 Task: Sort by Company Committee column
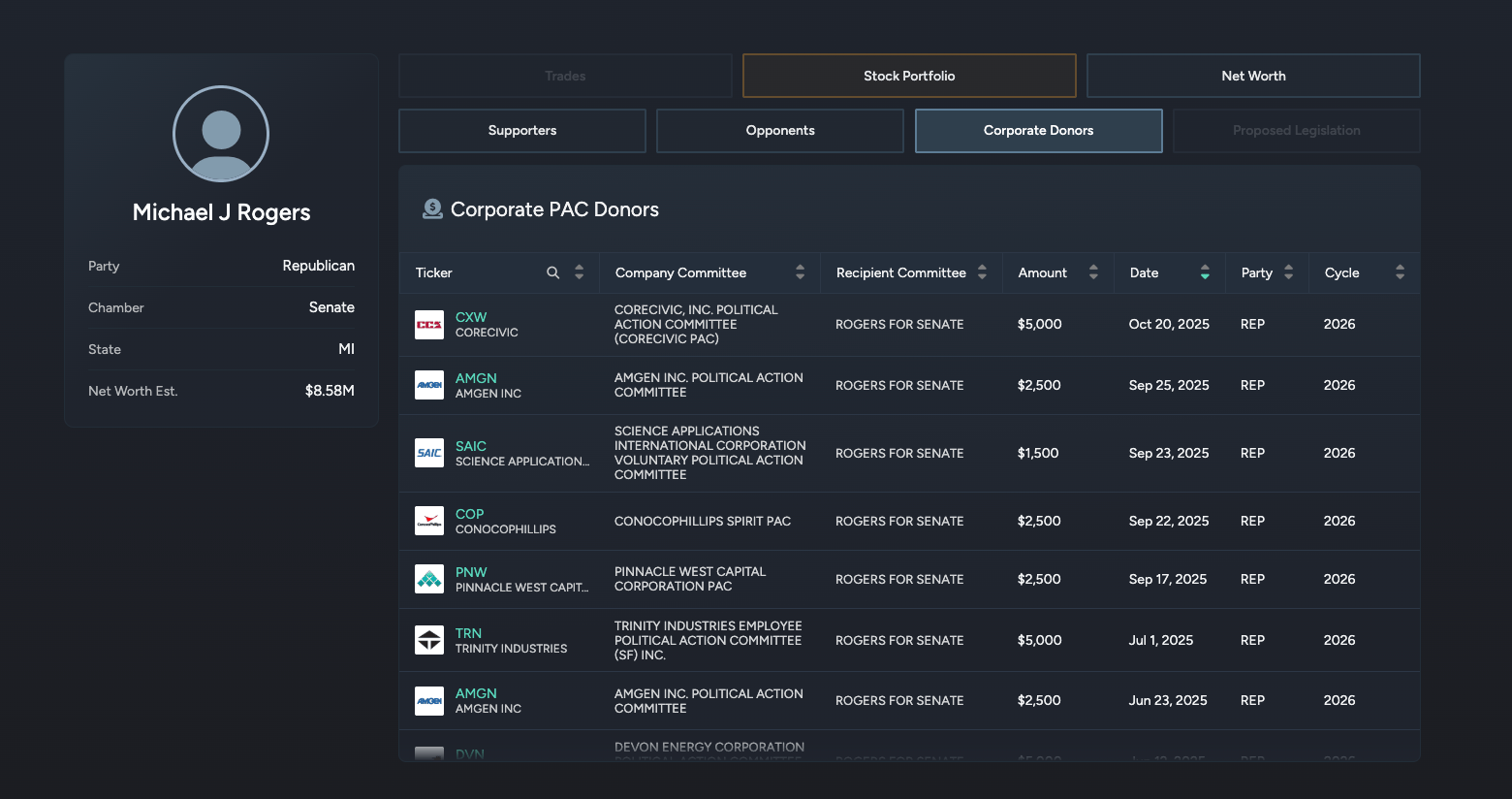800,272
